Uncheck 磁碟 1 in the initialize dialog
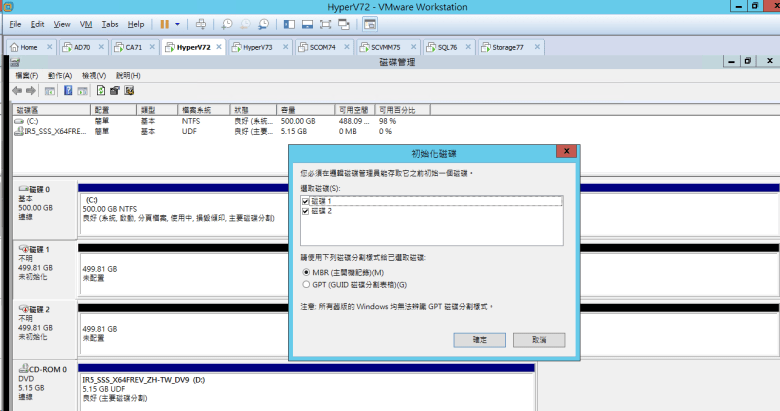The height and width of the screenshot is (411, 780). point(306,201)
